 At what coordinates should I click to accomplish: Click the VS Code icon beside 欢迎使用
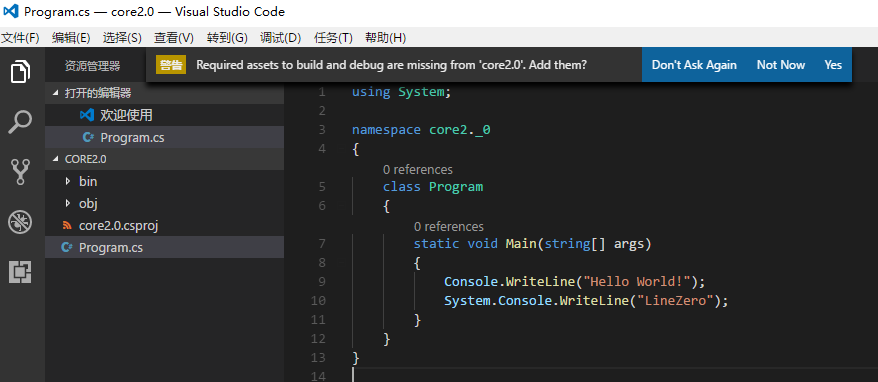click(87, 115)
